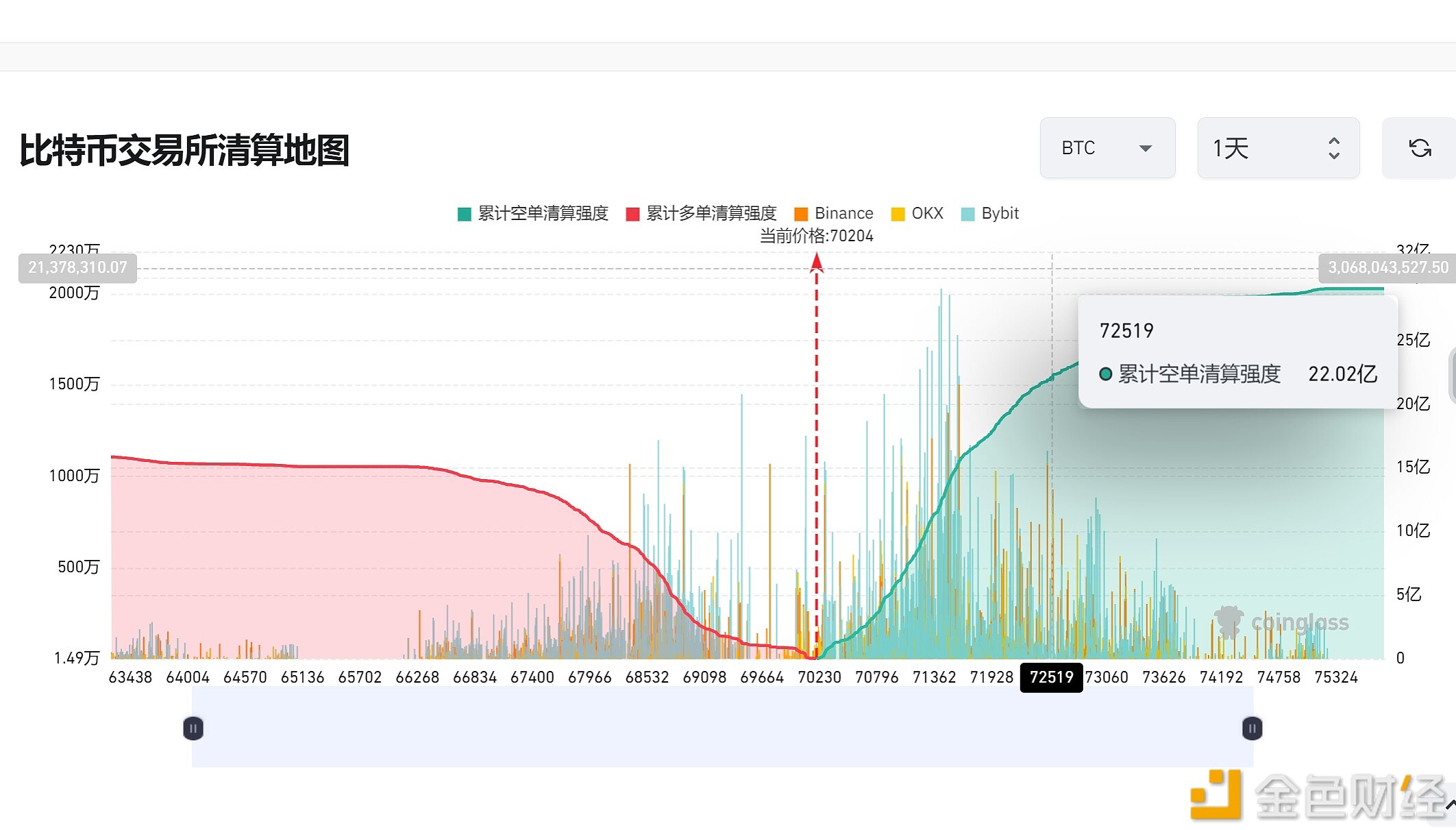Image resolution: width=1456 pixels, height=830 pixels.
Task: Click x-axis label 73060
Action: point(1107,677)
